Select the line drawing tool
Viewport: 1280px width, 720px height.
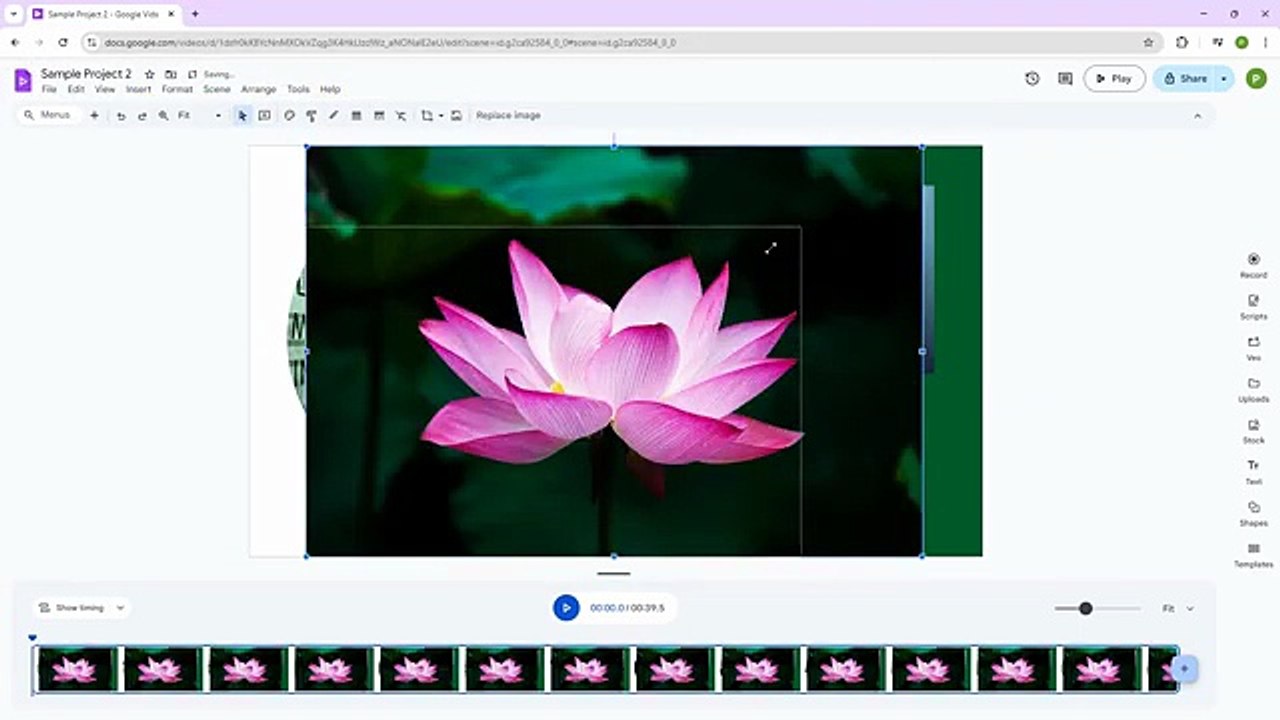334,116
